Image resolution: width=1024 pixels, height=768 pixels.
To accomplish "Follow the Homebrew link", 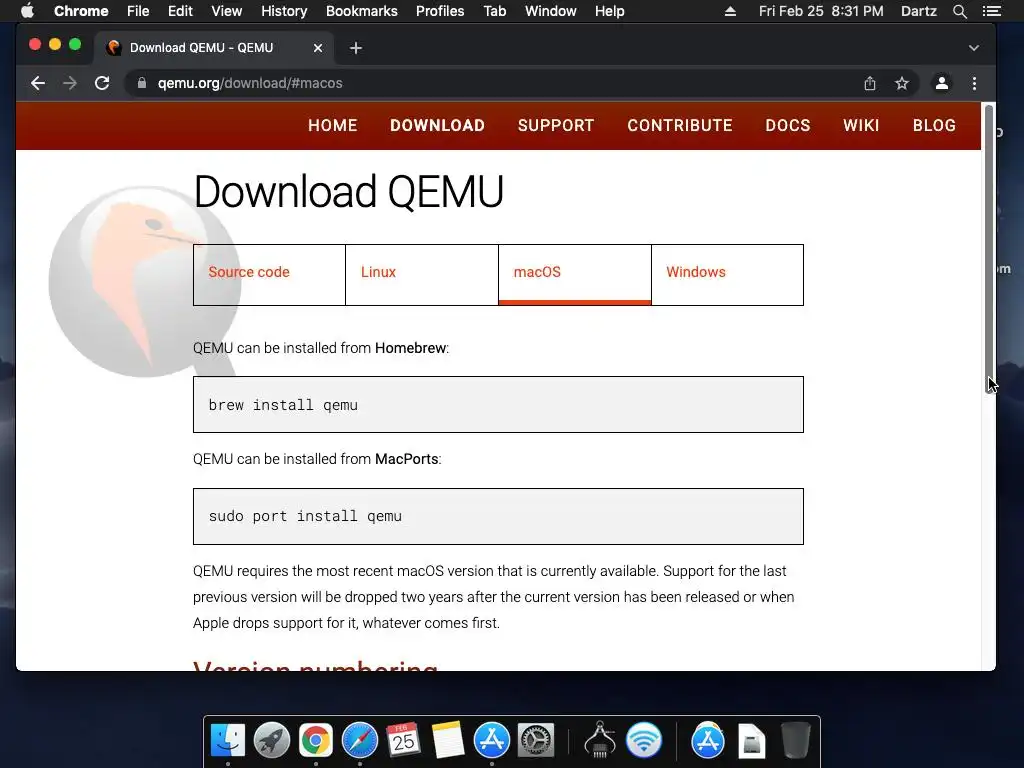I will tap(410, 348).
